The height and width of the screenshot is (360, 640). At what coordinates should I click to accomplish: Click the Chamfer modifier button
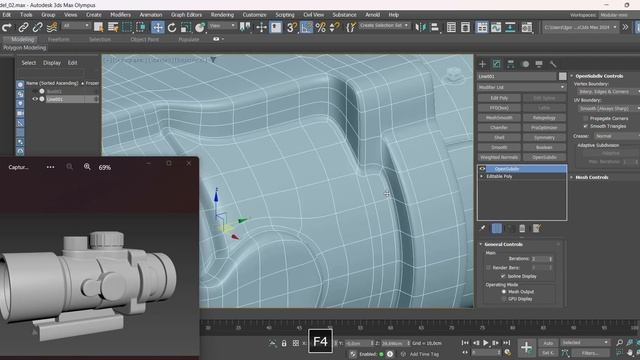pos(499,127)
